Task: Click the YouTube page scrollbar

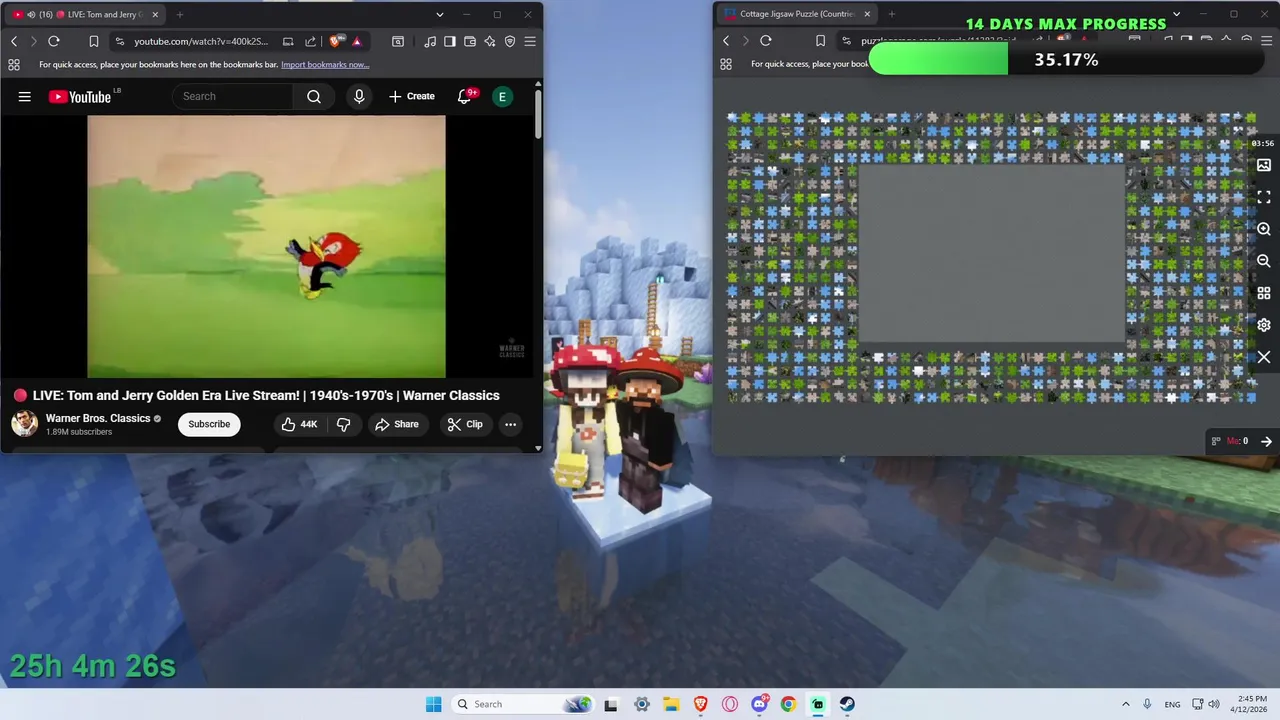Action: coord(538,115)
